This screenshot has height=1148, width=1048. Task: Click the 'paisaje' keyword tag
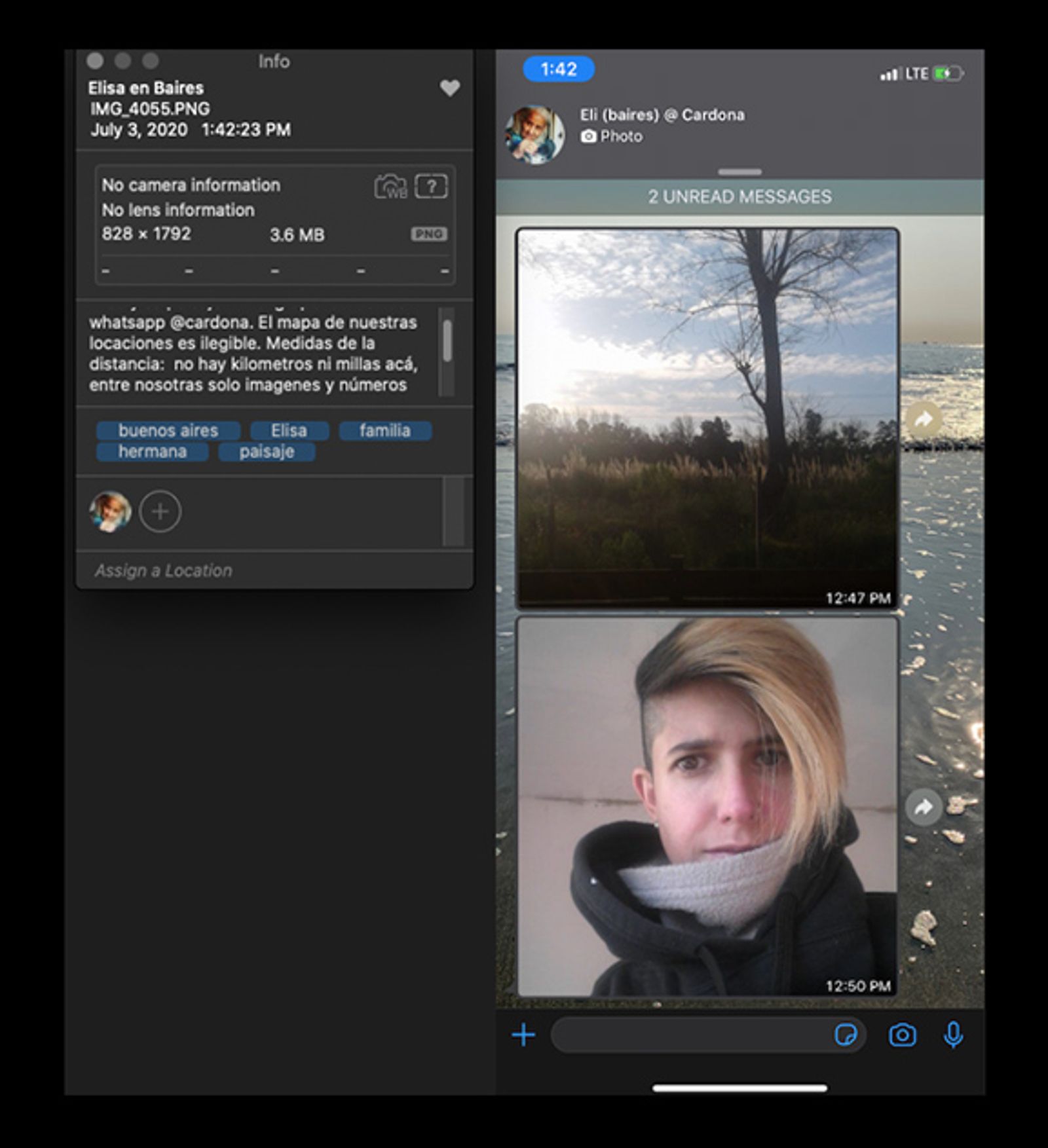[267, 452]
